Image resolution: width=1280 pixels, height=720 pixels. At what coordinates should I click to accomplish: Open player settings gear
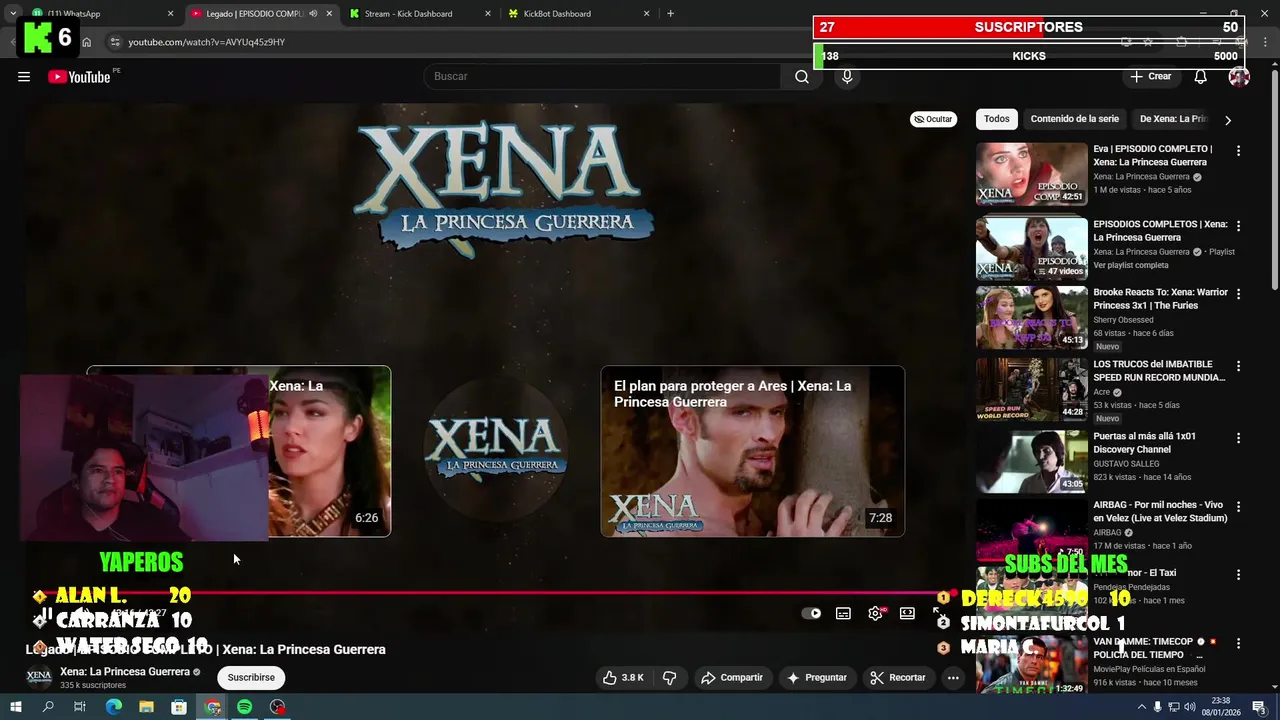pyautogui.click(x=875, y=613)
